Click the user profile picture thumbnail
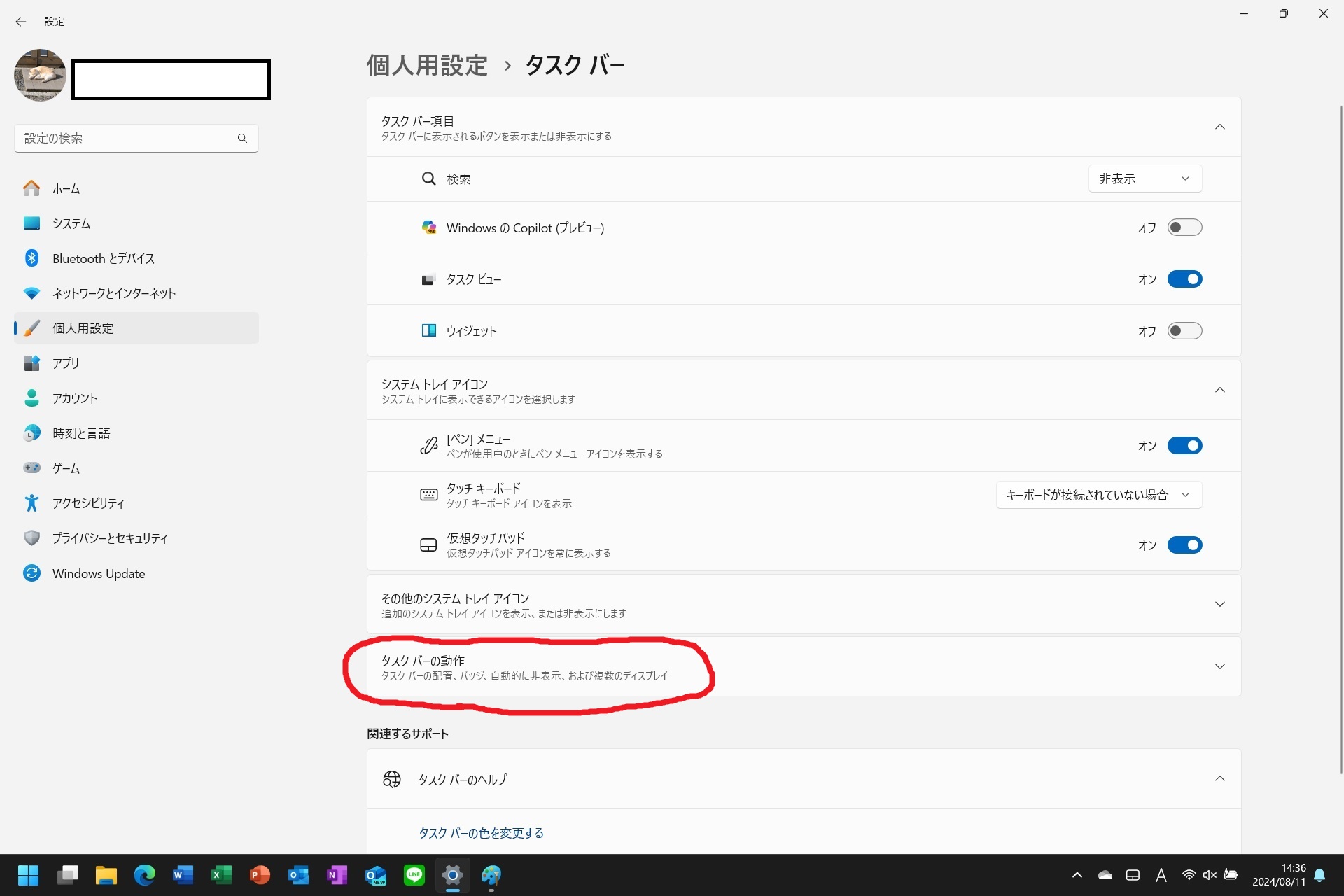This screenshot has width=1344, height=896. pos(40,76)
